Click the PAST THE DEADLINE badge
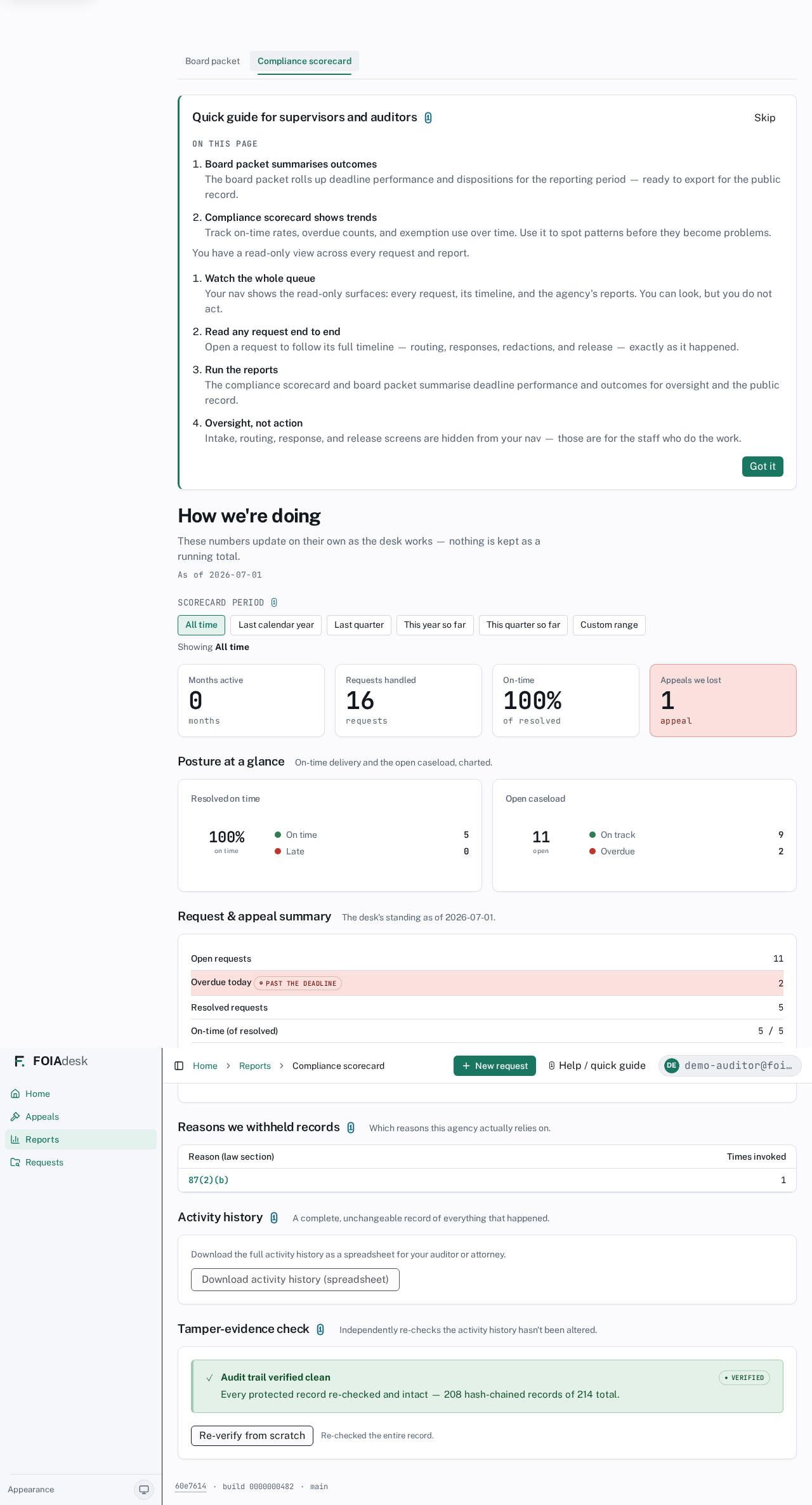Viewport: 812px width, 1505px height. (x=298, y=983)
